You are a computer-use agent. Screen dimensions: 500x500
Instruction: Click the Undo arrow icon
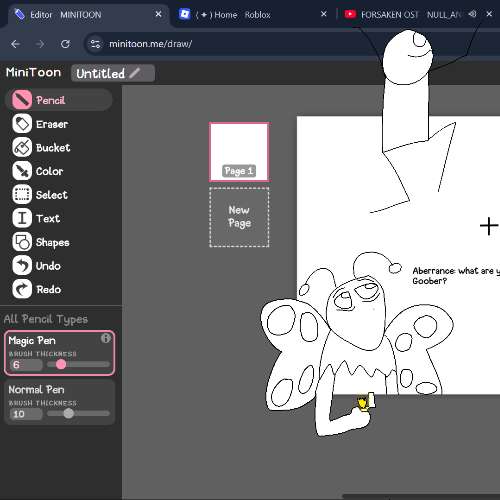click(x=22, y=266)
